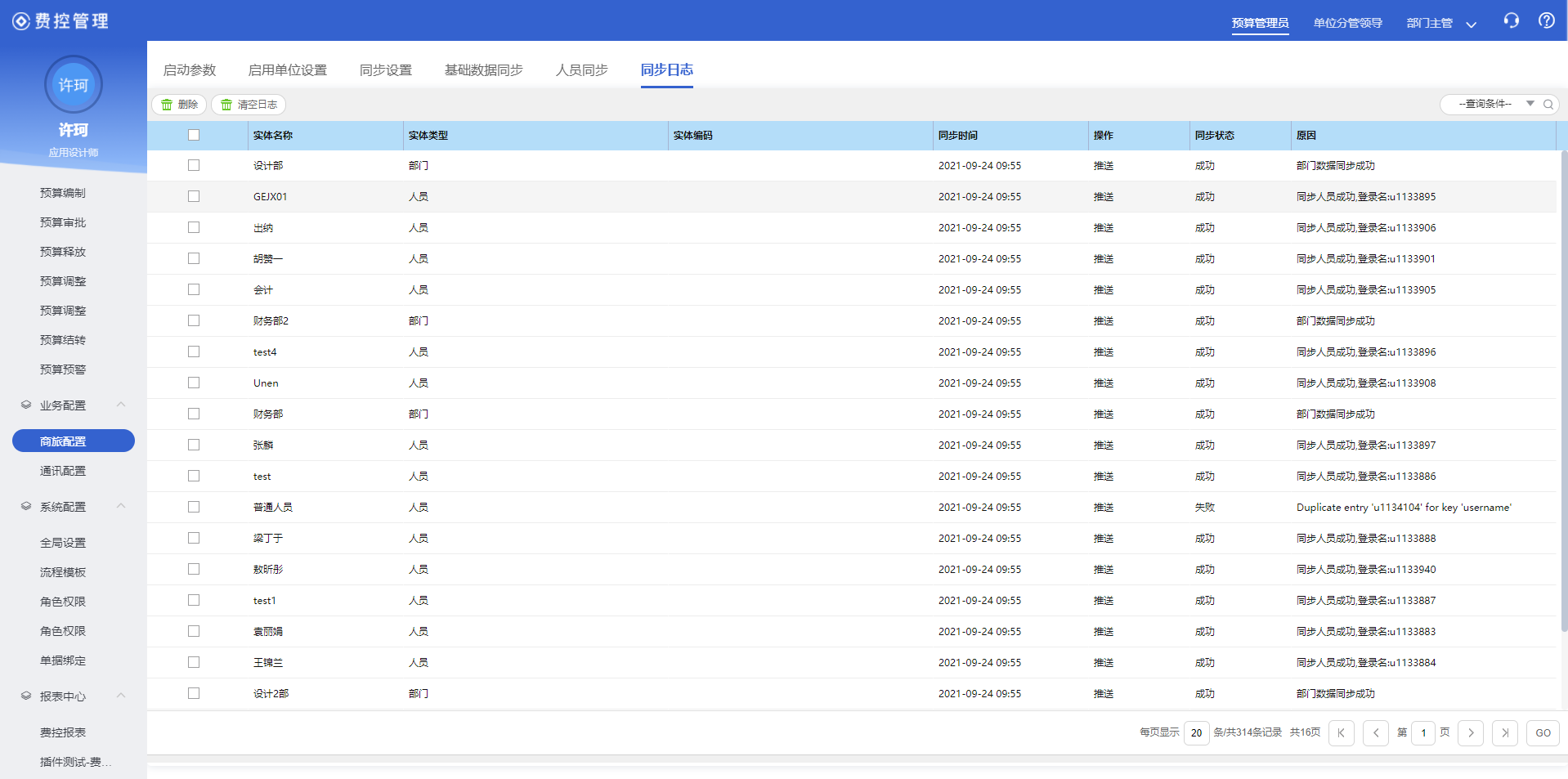Click the vertical scrollbar of the log table
1568x779 pixels.
(x=1563, y=391)
